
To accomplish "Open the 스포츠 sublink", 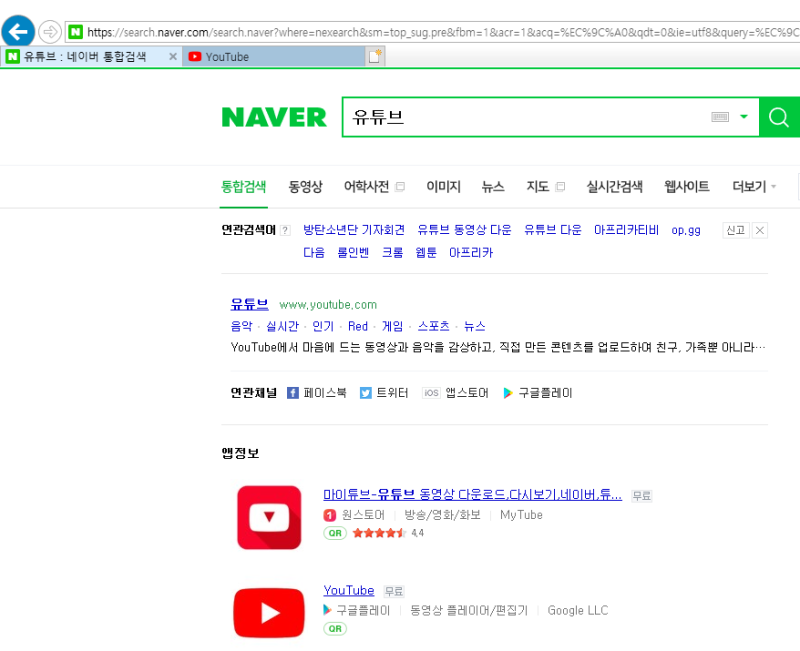I will pyautogui.click(x=433, y=326).
